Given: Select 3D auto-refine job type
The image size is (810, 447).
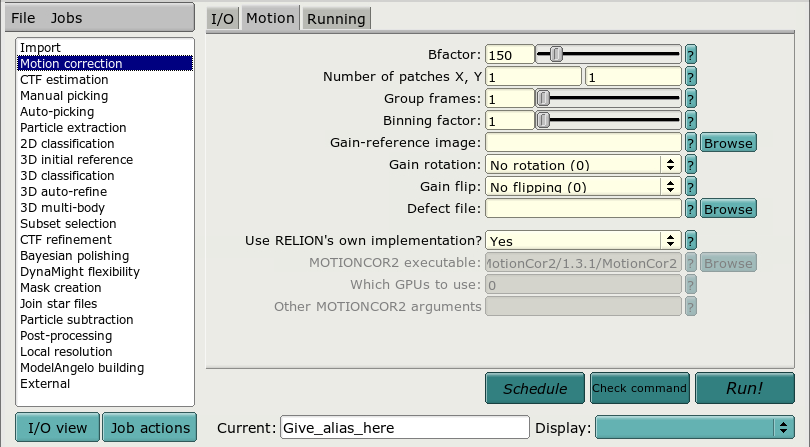Looking at the screenshot, I should [105, 192].
